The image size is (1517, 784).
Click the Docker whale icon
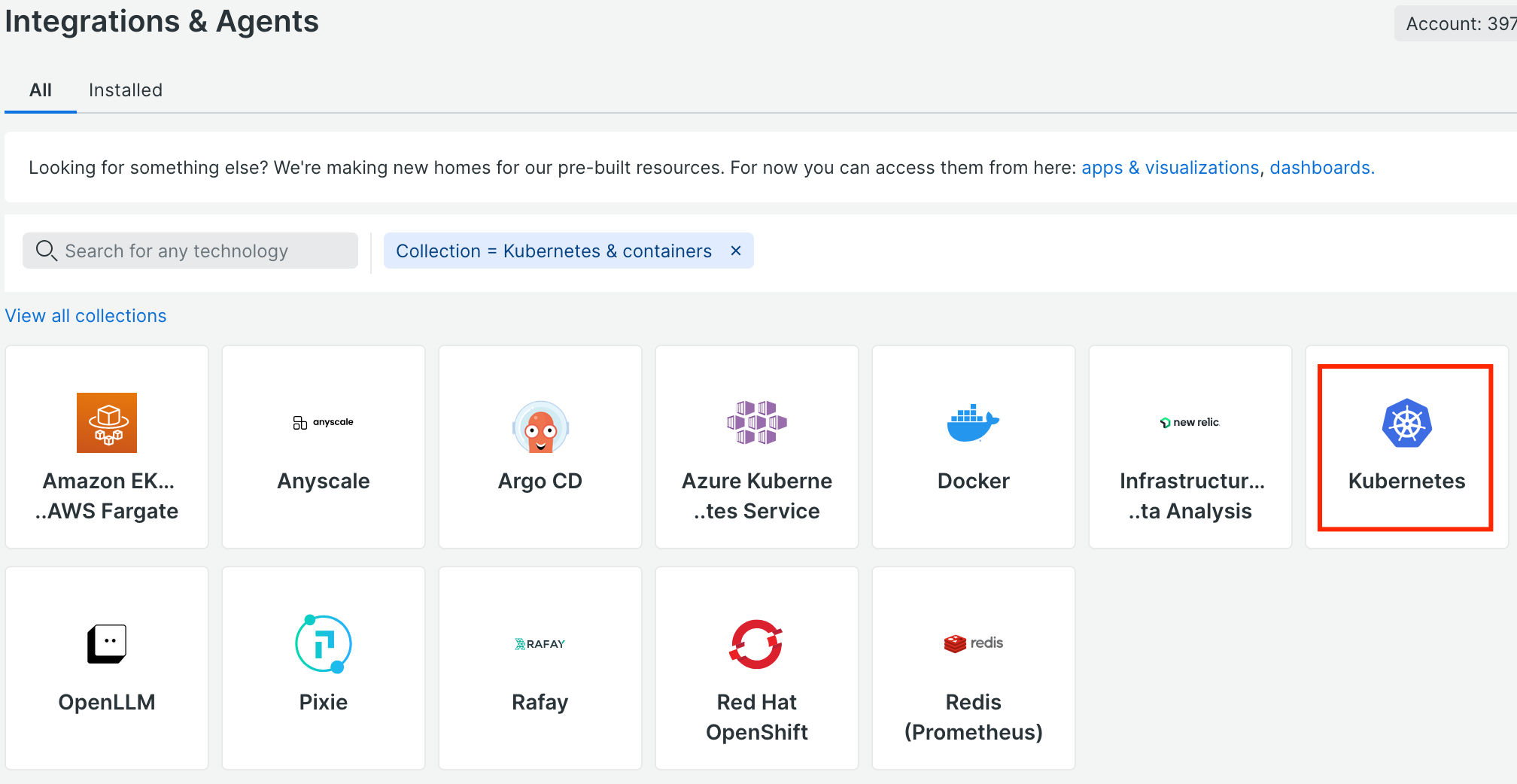click(x=973, y=423)
